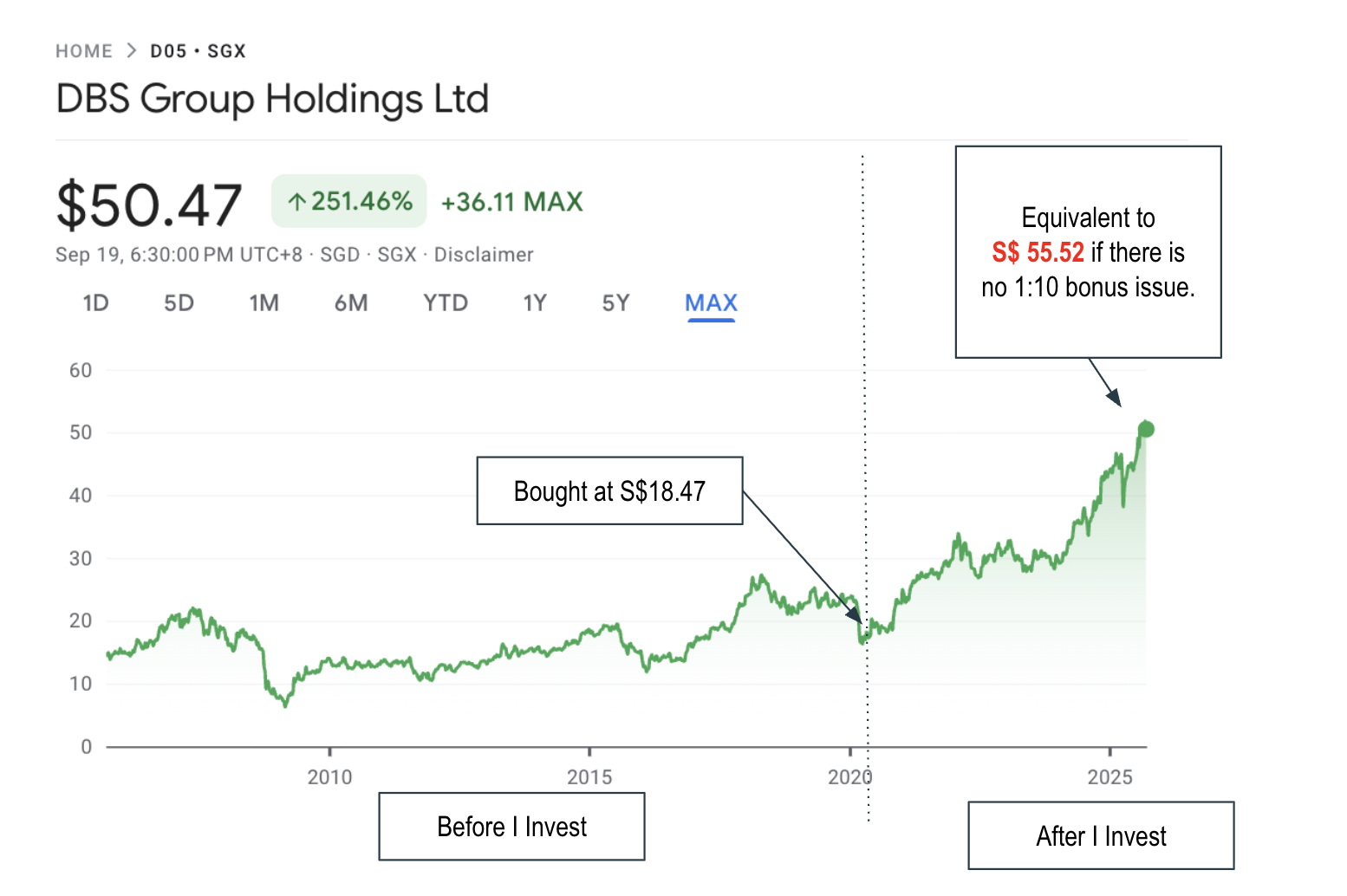
Task: Select the 6M time range tab
Action: [351, 303]
